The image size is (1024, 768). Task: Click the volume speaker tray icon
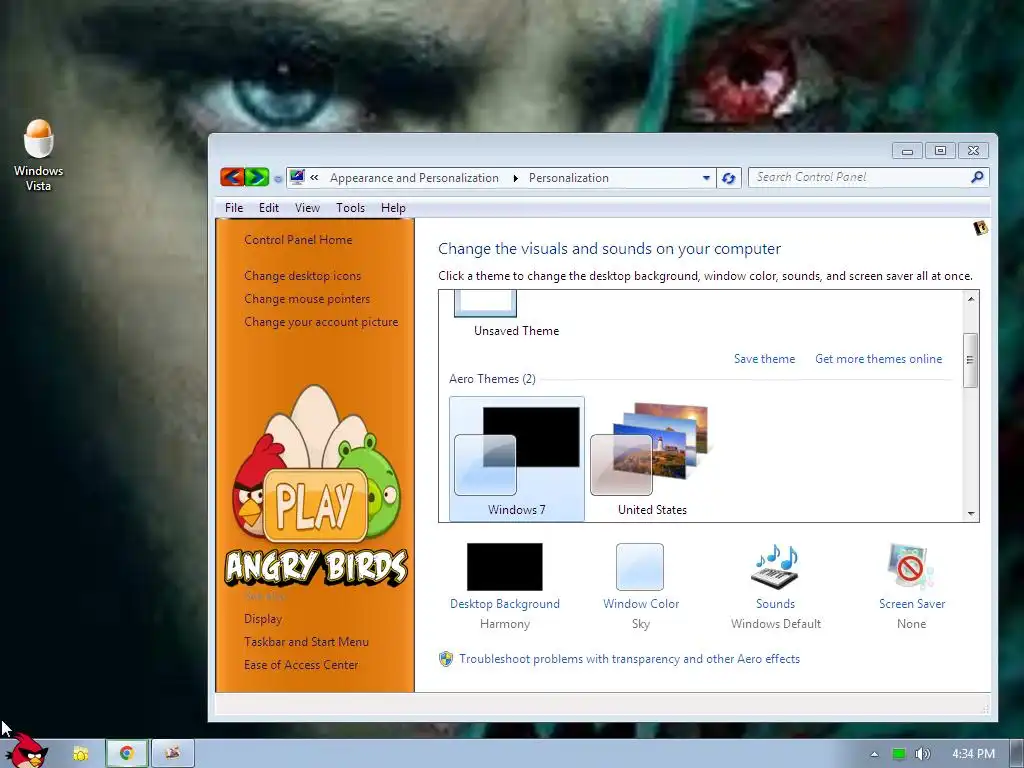click(x=922, y=754)
